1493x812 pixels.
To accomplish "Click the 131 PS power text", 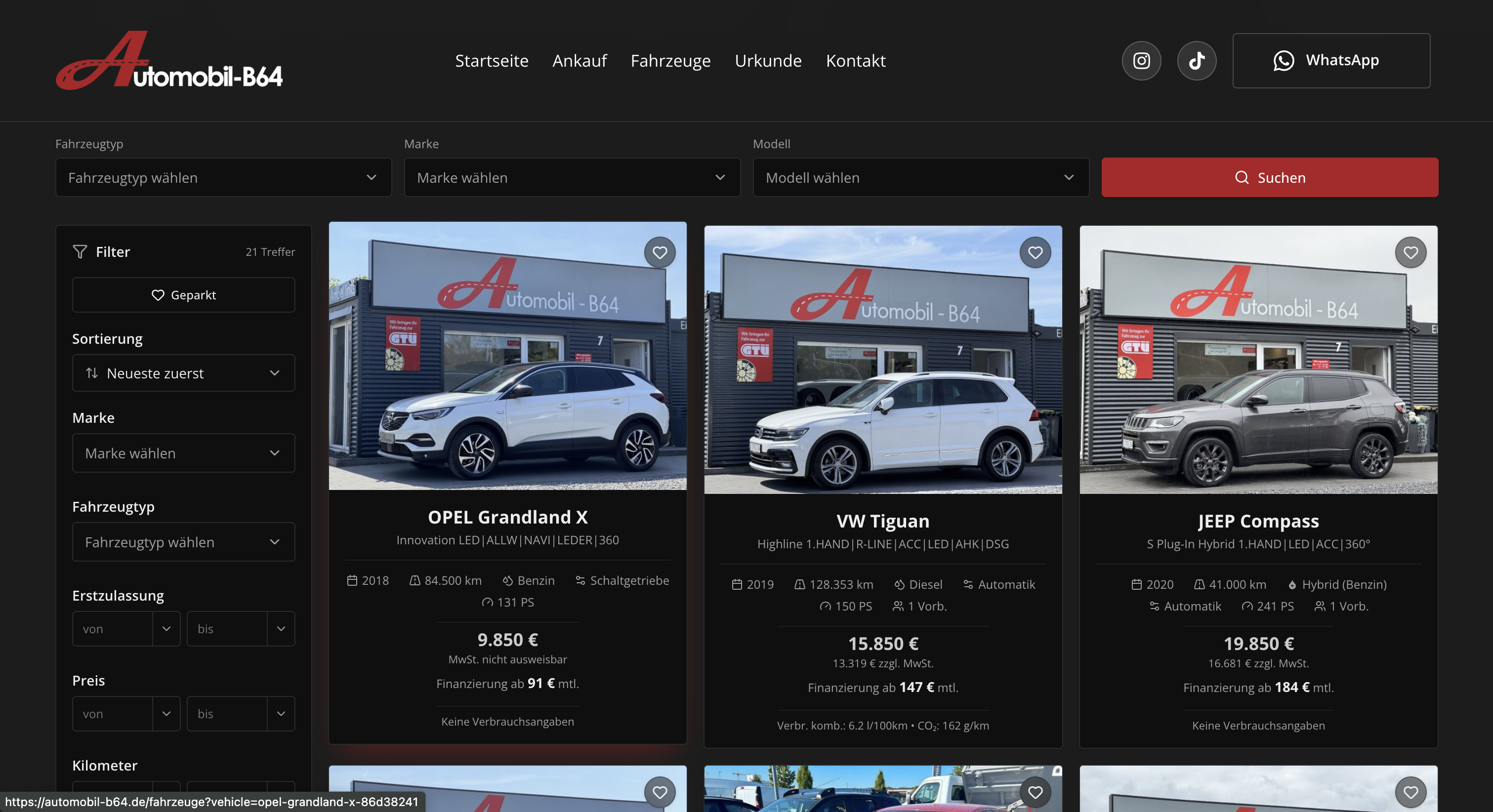I will (515, 602).
